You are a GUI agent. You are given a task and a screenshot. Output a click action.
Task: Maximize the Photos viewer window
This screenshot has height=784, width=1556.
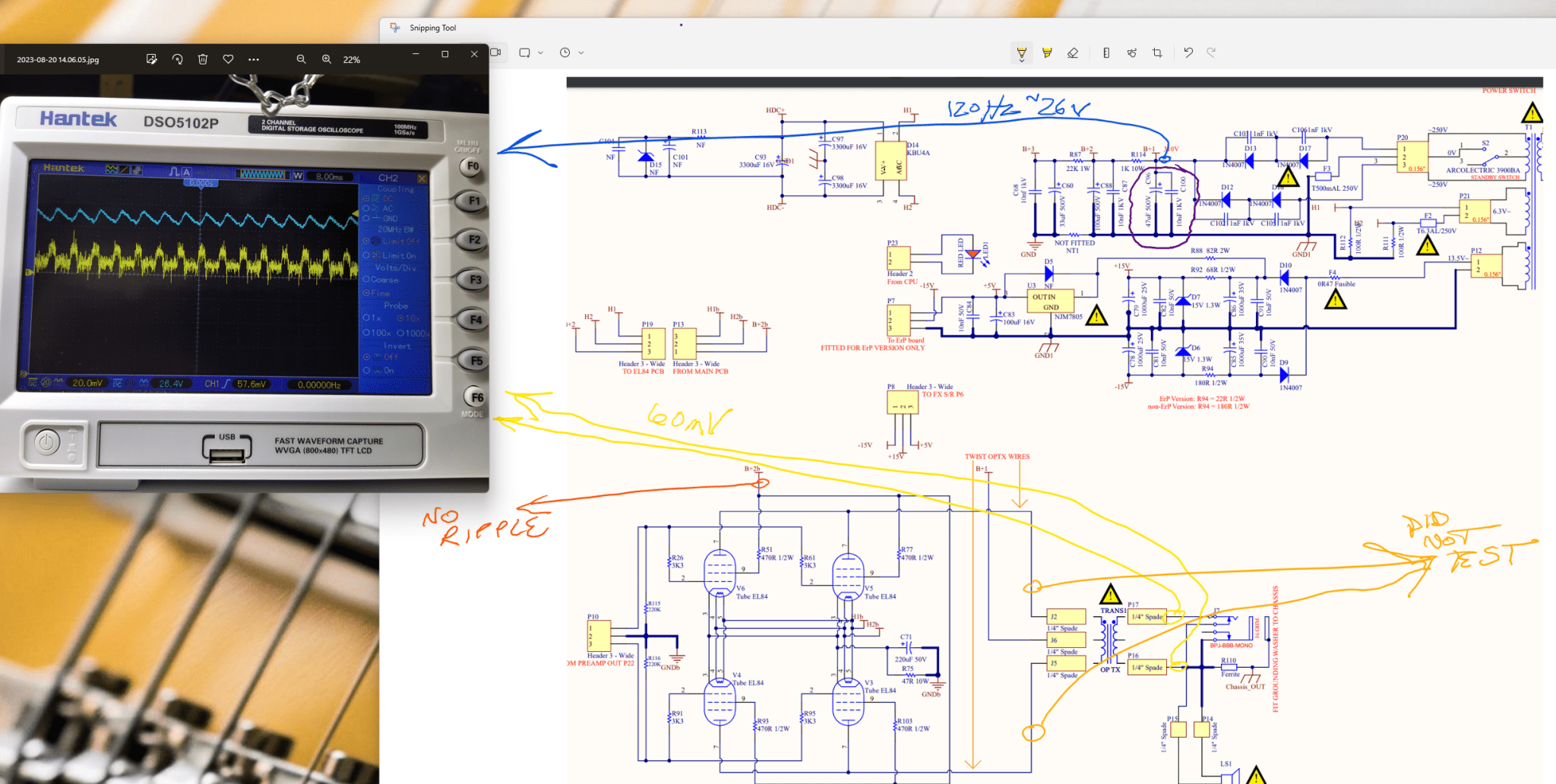pos(445,54)
